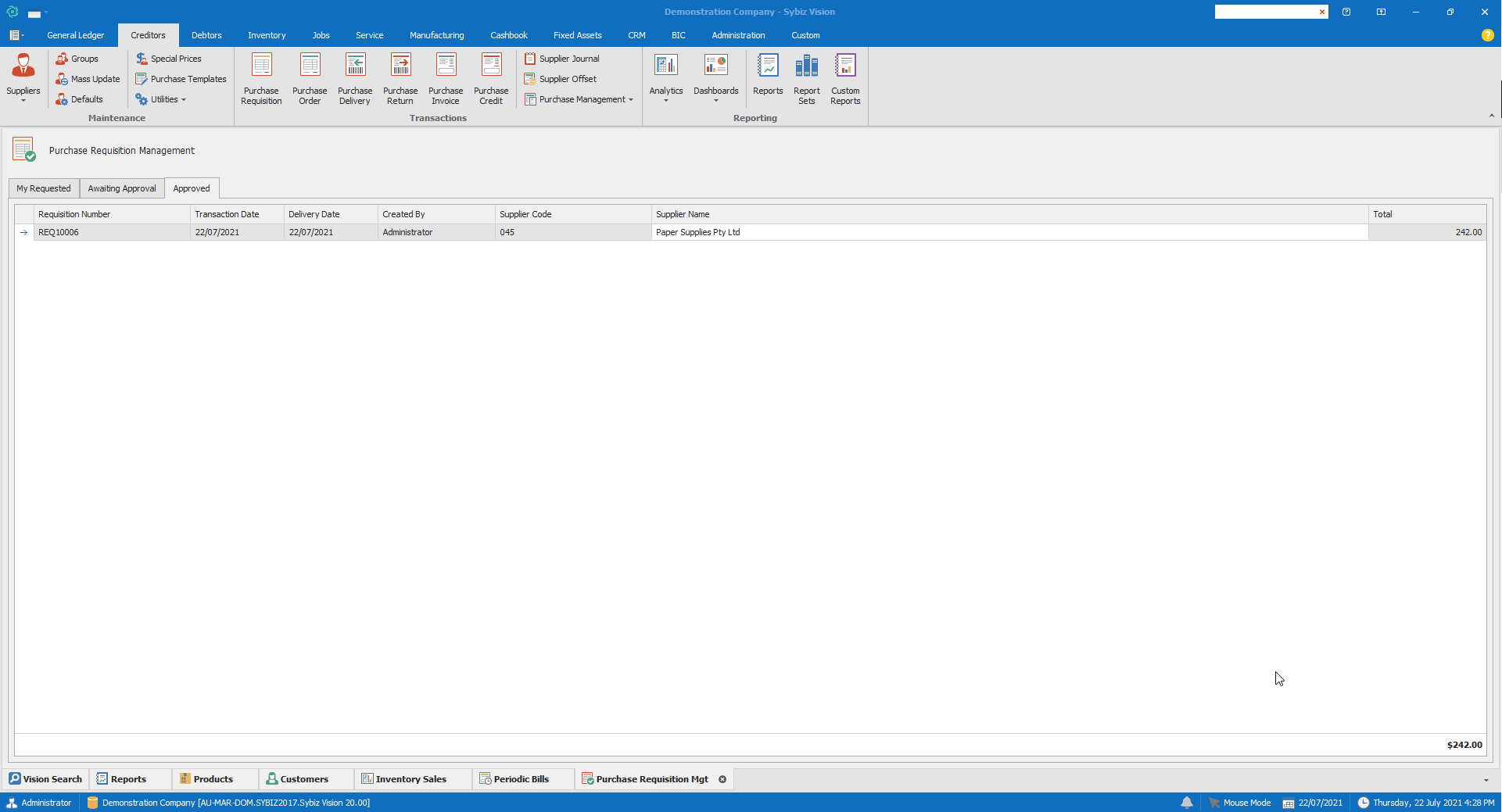The width and height of the screenshot is (1502, 812).
Task: Open the Purchase Requisition transaction icon
Action: [x=261, y=78]
